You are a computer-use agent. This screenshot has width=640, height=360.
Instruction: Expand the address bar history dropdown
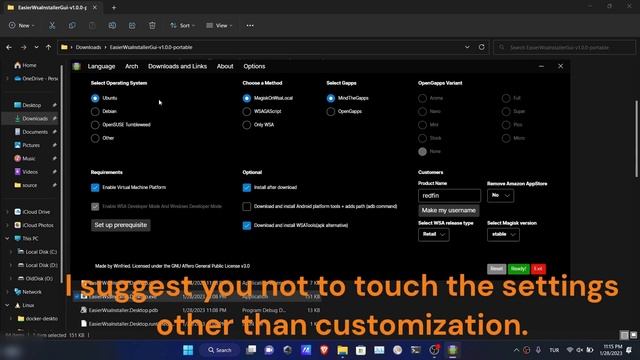point(467,47)
